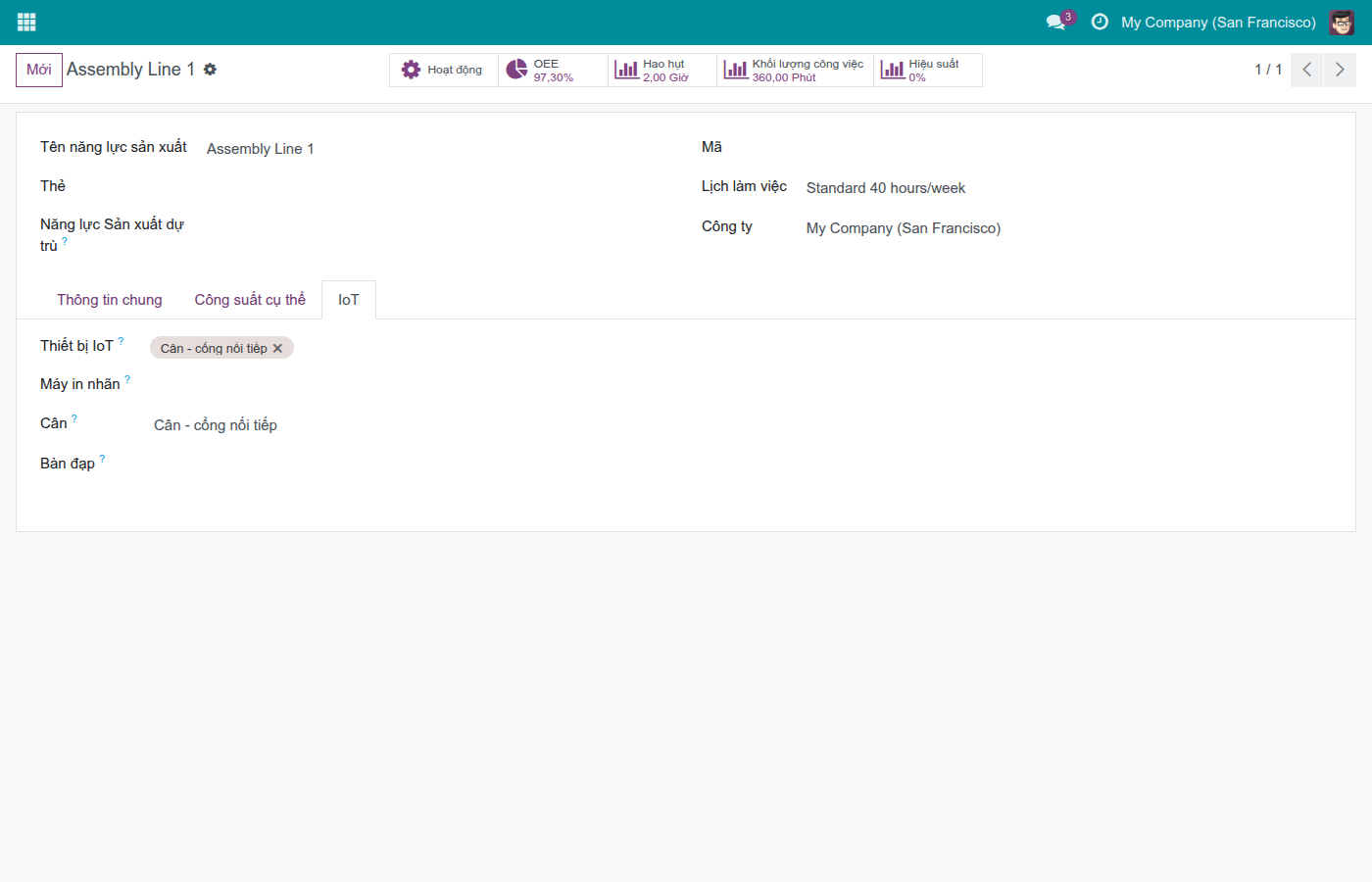
Task: Open the Lịch làm việc dropdown field
Action: pyautogui.click(x=1068, y=188)
